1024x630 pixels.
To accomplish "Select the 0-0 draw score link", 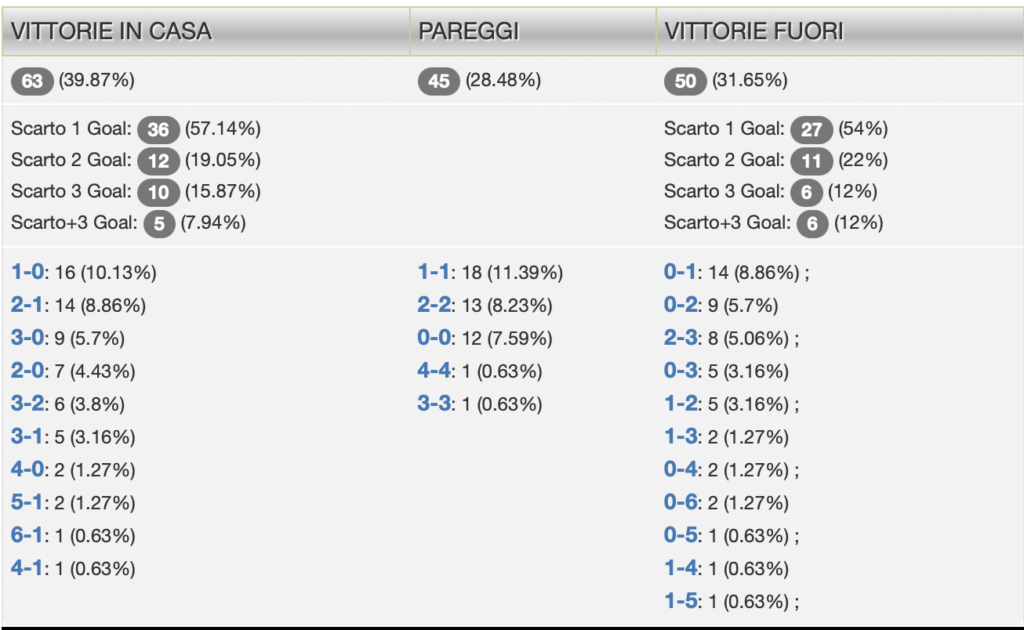I will tap(433, 338).
